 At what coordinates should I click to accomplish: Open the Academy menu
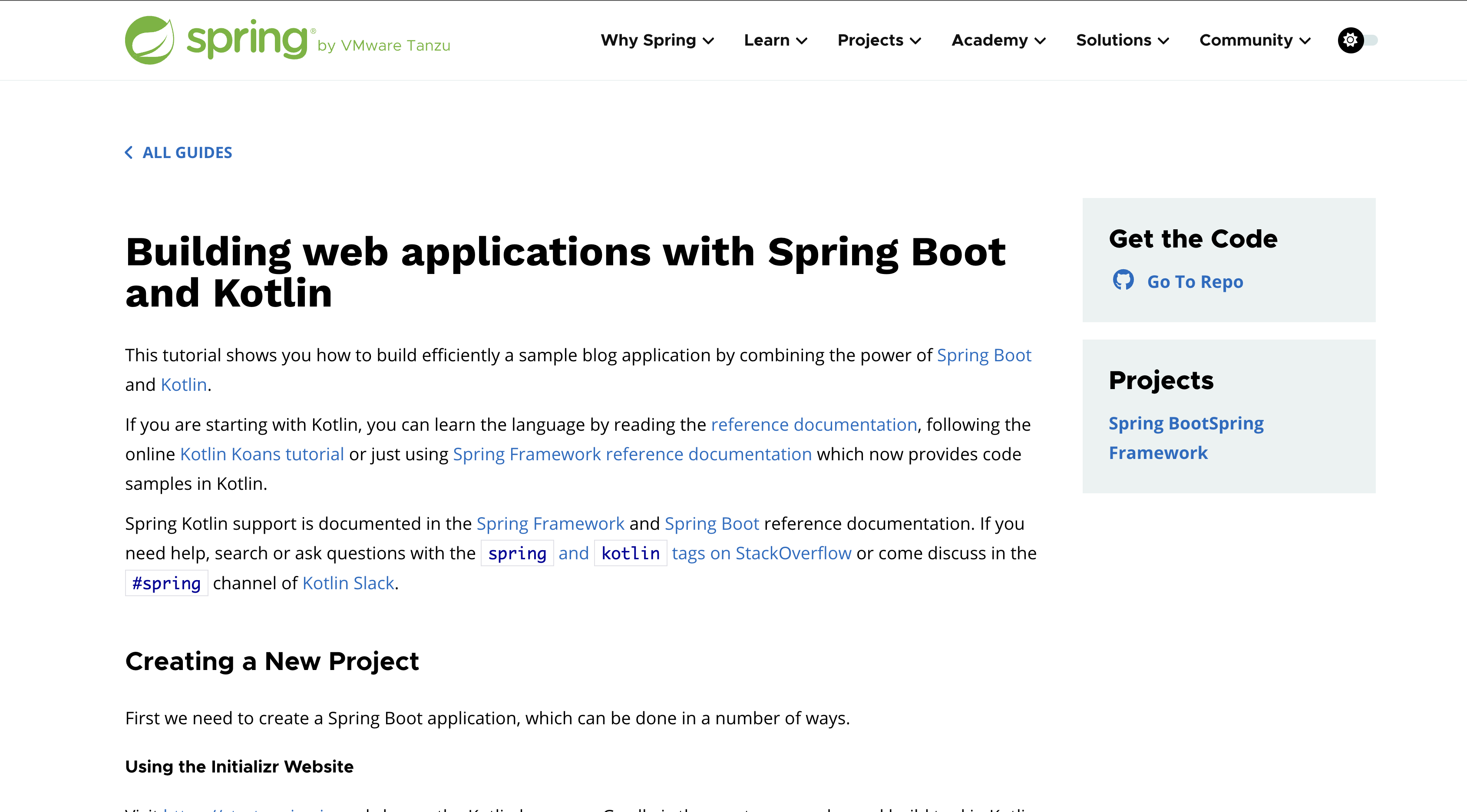coord(998,40)
